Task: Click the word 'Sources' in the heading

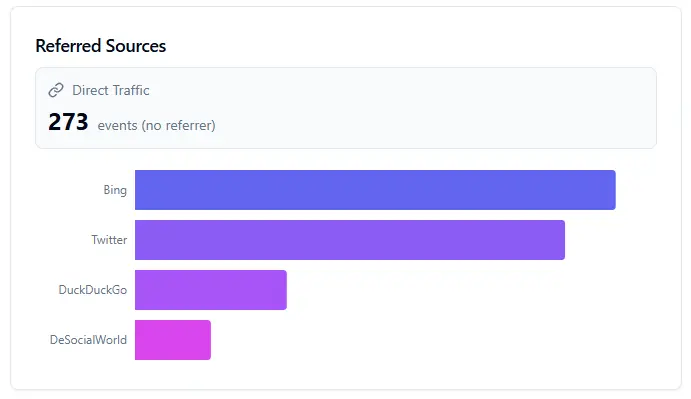Action: [x=136, y=46]
